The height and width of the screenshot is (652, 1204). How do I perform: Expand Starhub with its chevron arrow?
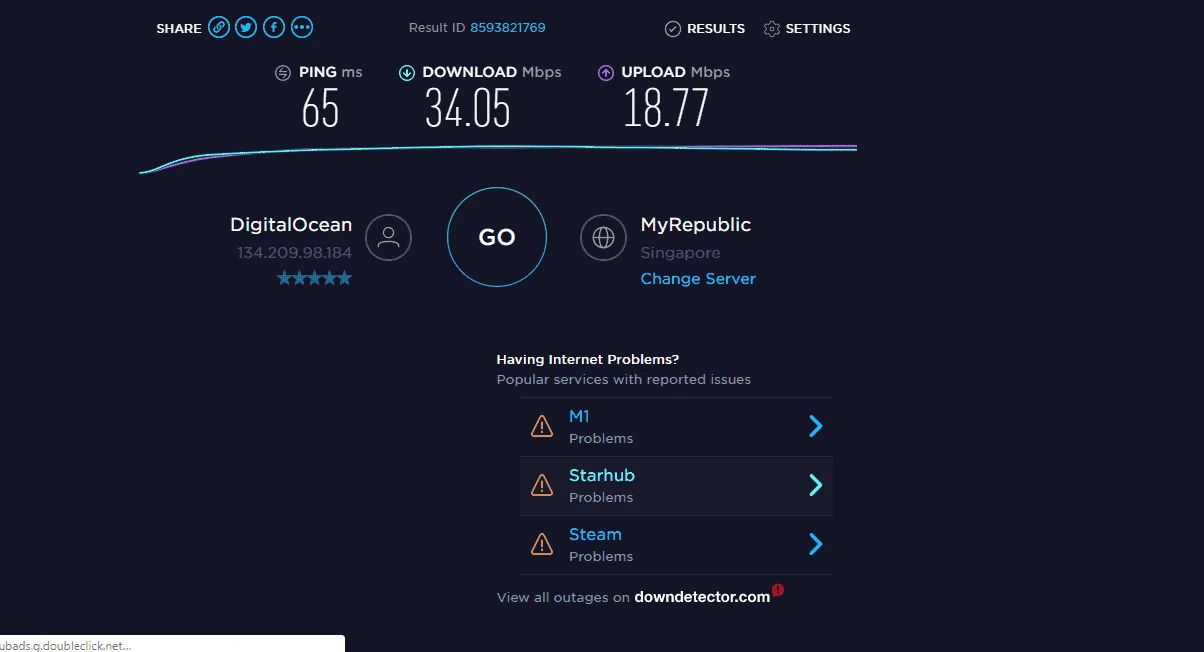[815, 486]
